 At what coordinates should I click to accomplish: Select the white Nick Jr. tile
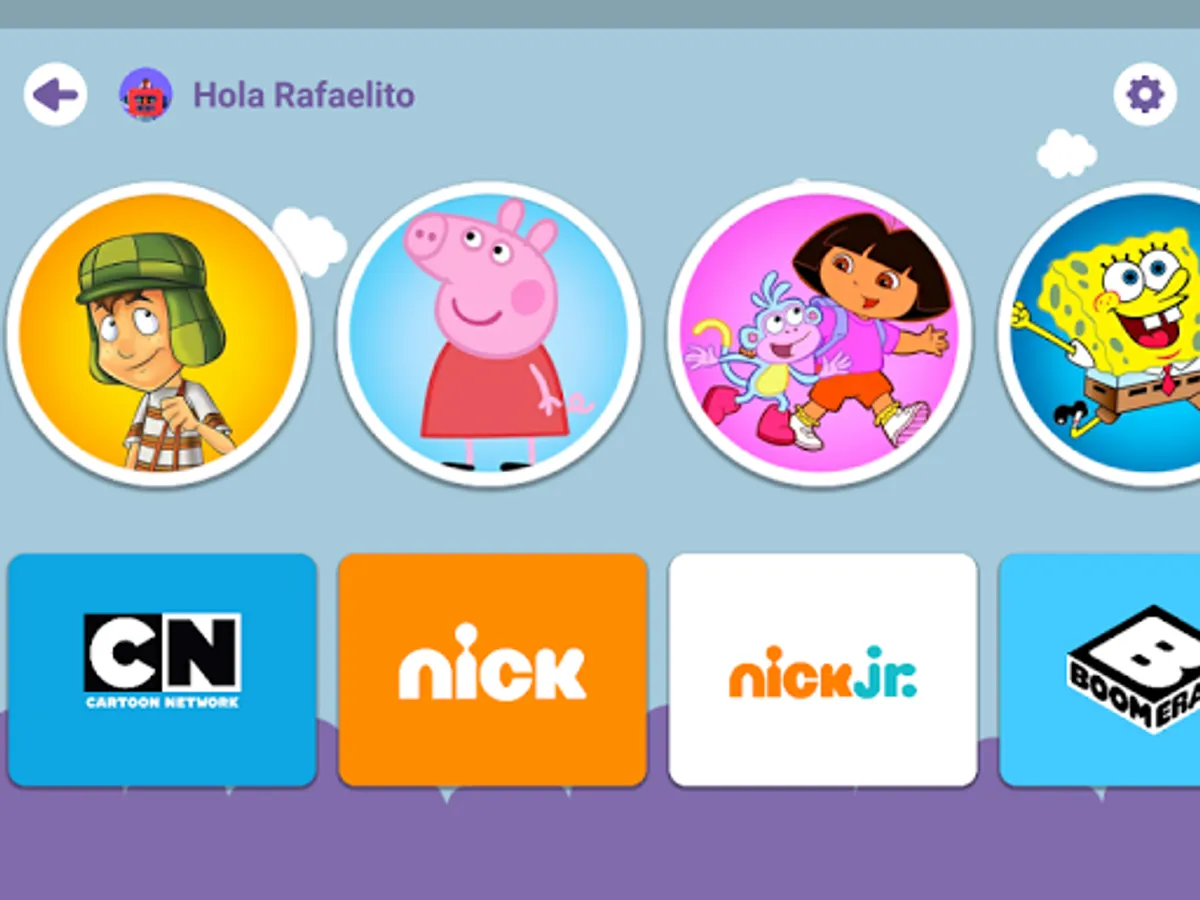click(x=823, y=670)
